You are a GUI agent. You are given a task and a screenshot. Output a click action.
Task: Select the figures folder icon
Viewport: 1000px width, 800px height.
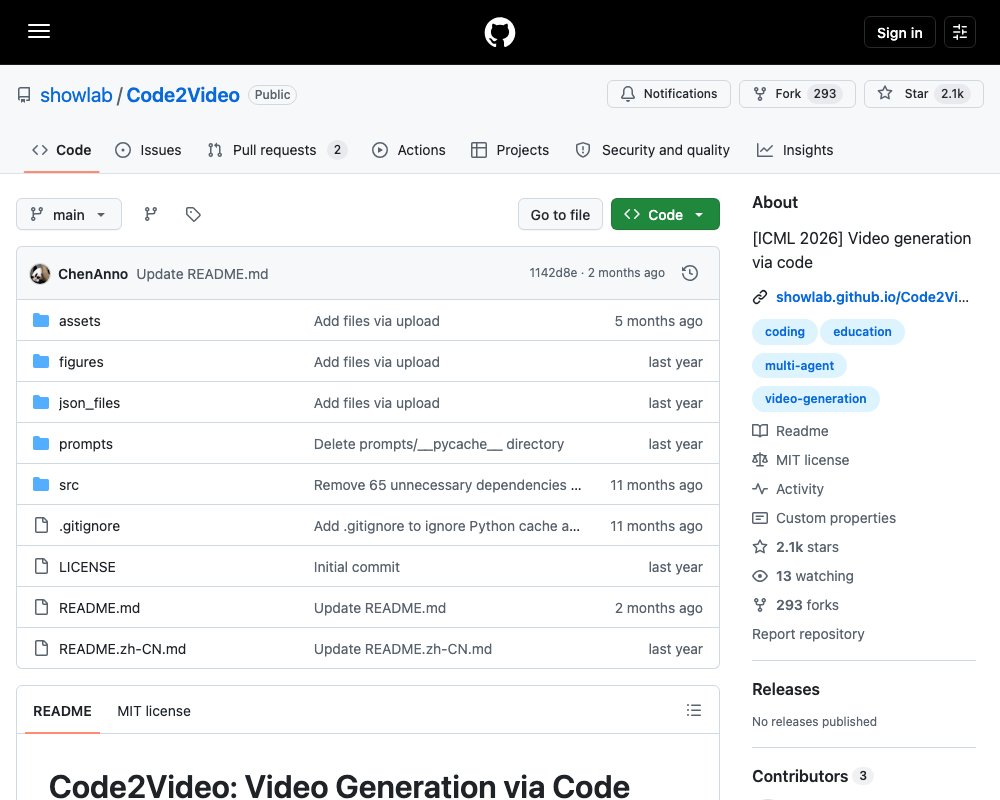tap(41, 361)
